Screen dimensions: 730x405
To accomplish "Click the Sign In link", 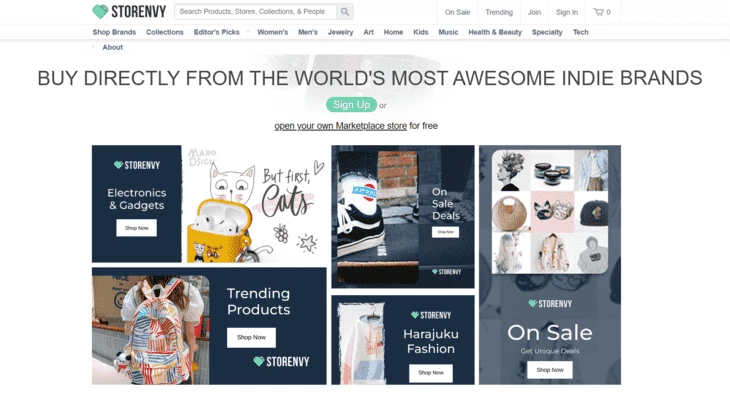I will [567, 12].
